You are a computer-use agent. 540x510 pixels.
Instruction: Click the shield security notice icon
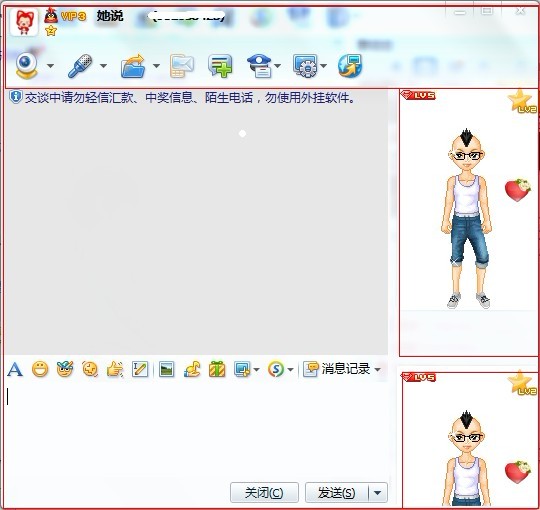[x=15, y=97]
